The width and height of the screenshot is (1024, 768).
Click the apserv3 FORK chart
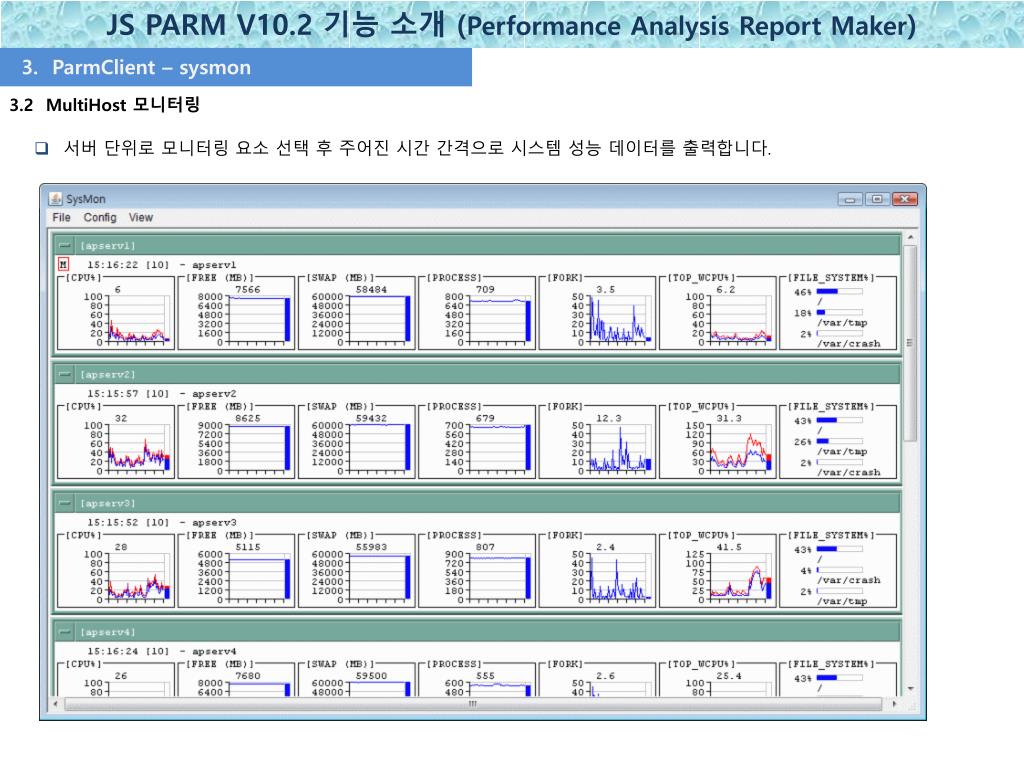point(597,571)
